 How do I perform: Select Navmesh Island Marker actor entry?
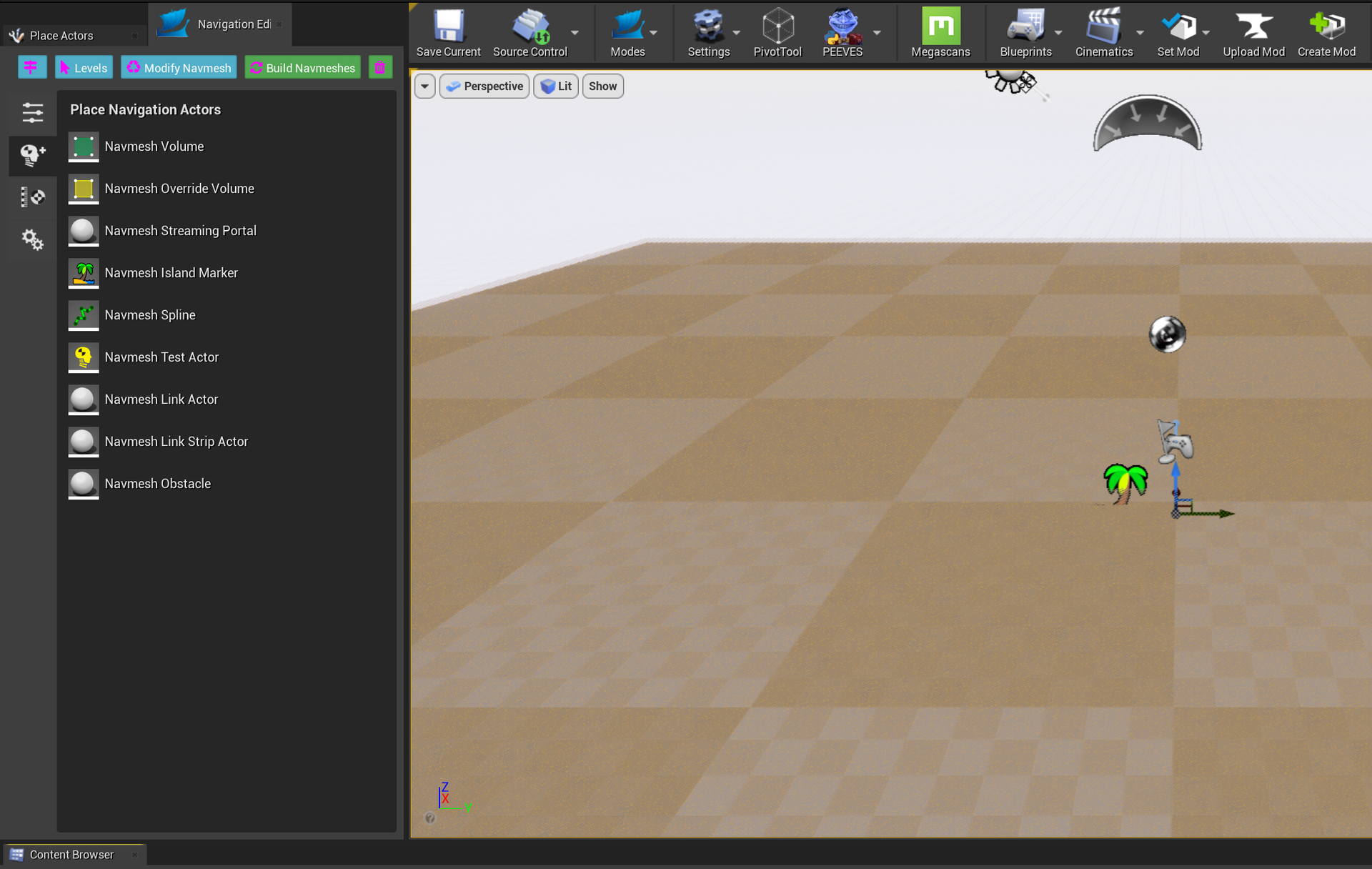tap(171, 273)
